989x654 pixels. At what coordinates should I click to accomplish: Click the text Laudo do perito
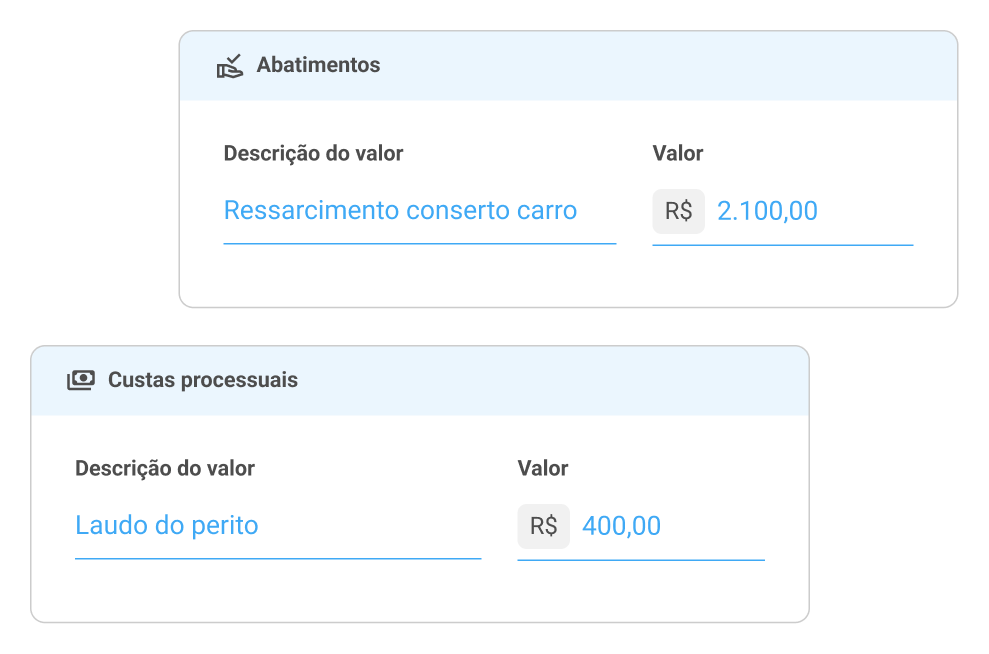pos(167,525)
